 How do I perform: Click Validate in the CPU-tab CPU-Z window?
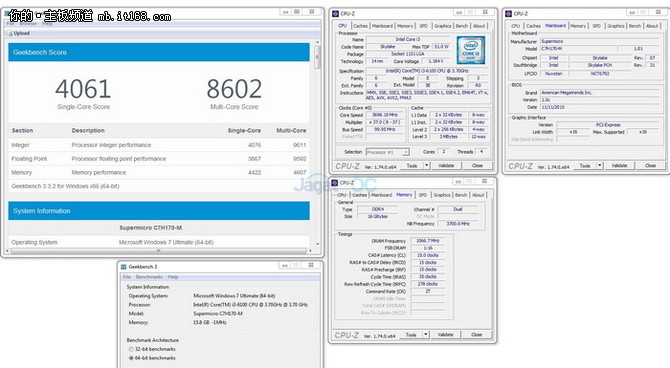pyautogui.click(x=446, y=165)
